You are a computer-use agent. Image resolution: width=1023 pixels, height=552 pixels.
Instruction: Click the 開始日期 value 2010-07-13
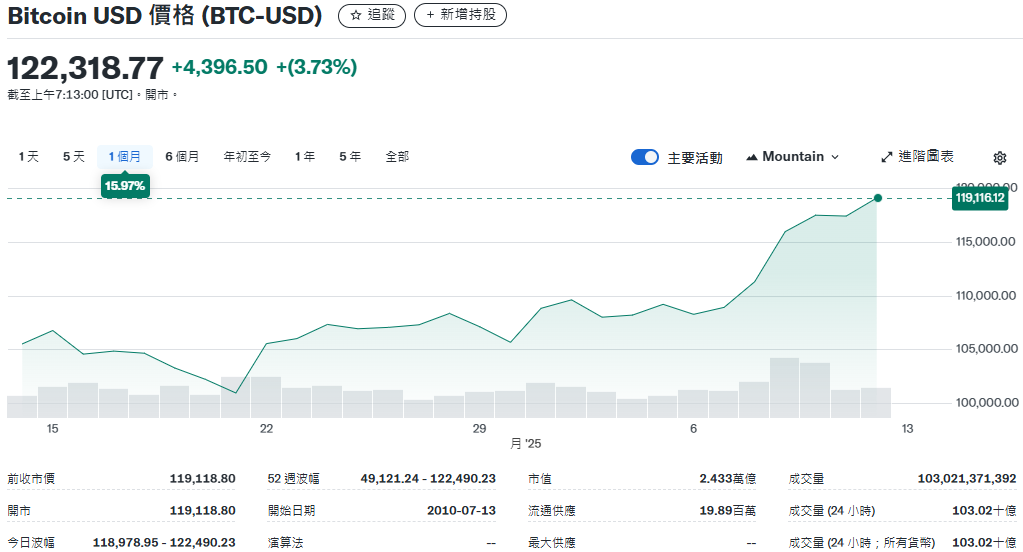pos(461,510)
